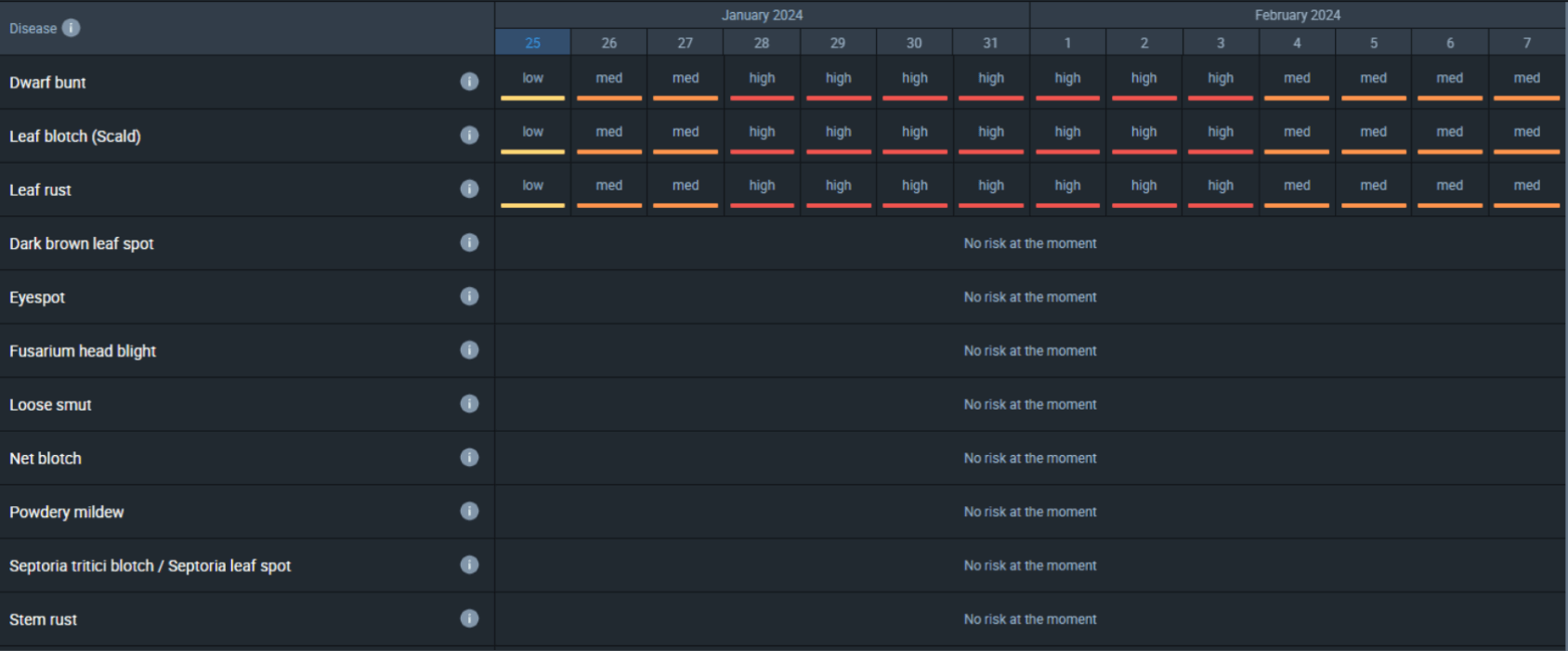Viewport: 1568px width, 651px height.
Task: Show Net blotch info icon
Action: (469, 458)
